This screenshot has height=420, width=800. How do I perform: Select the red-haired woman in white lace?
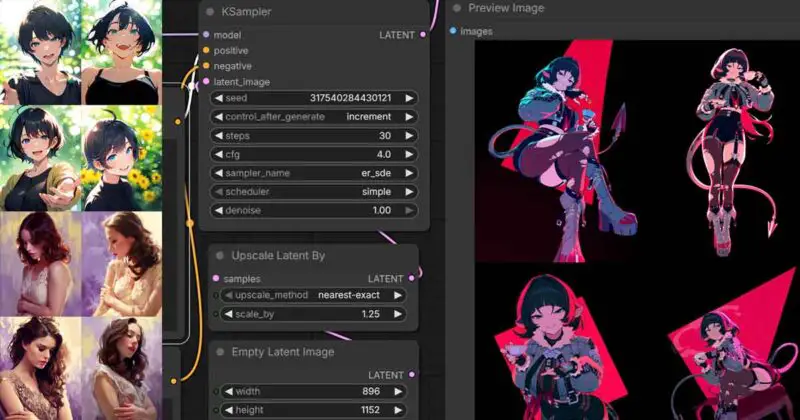tap(40, 264)
